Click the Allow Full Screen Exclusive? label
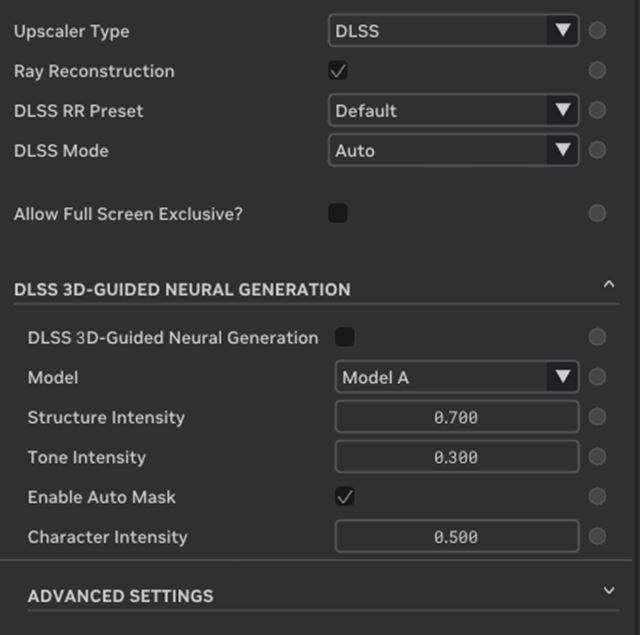This screenshot has width=640, height=635. [128, 214]
